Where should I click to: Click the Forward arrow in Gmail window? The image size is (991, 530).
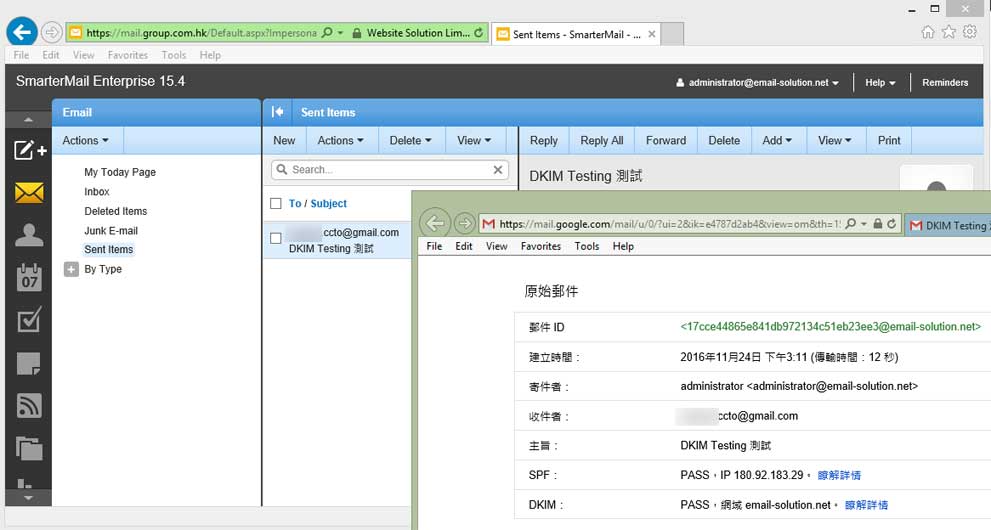pos(465,223)
